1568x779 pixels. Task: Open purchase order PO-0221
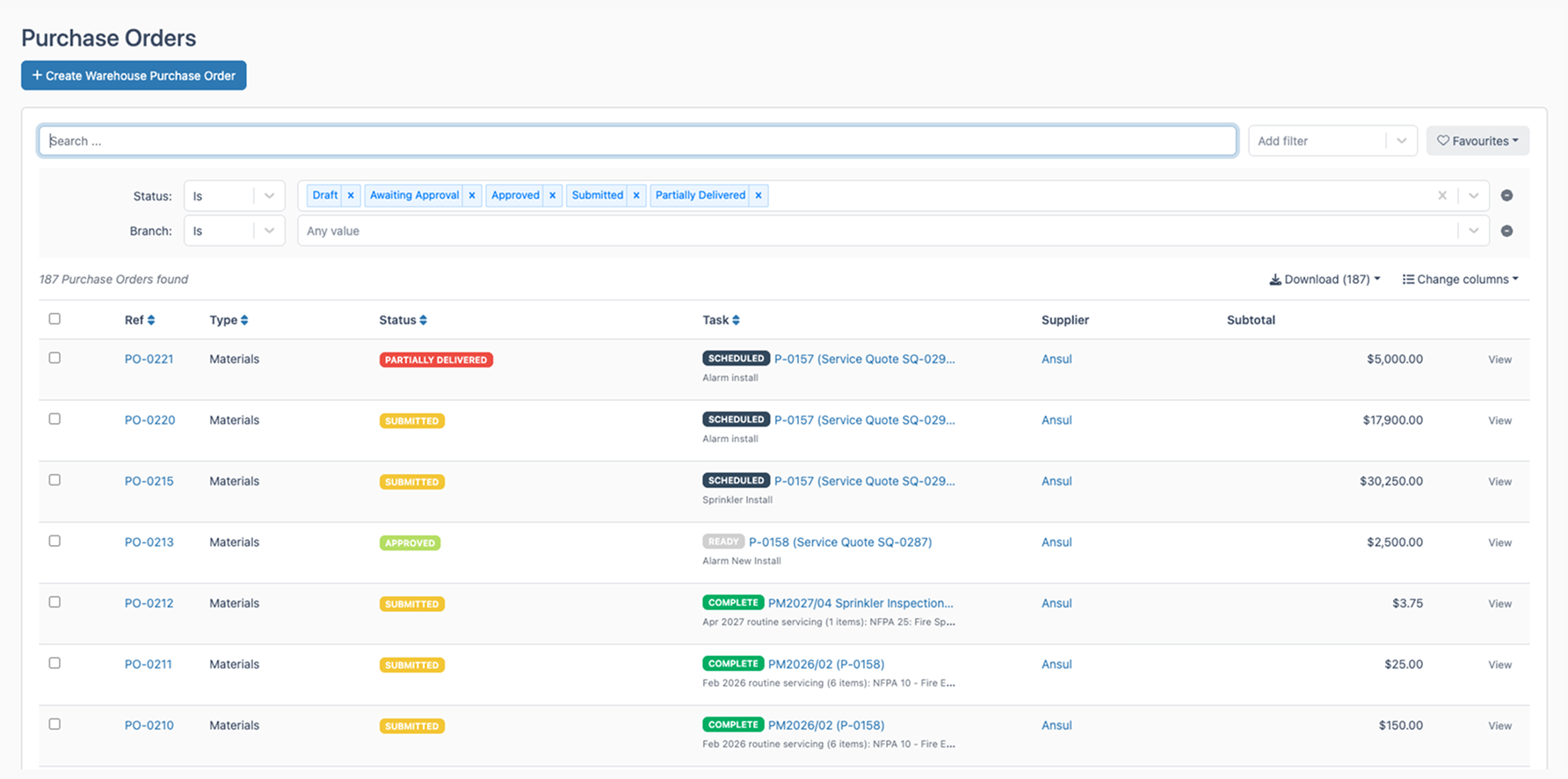pyautogui.click(x=149, y=359)
